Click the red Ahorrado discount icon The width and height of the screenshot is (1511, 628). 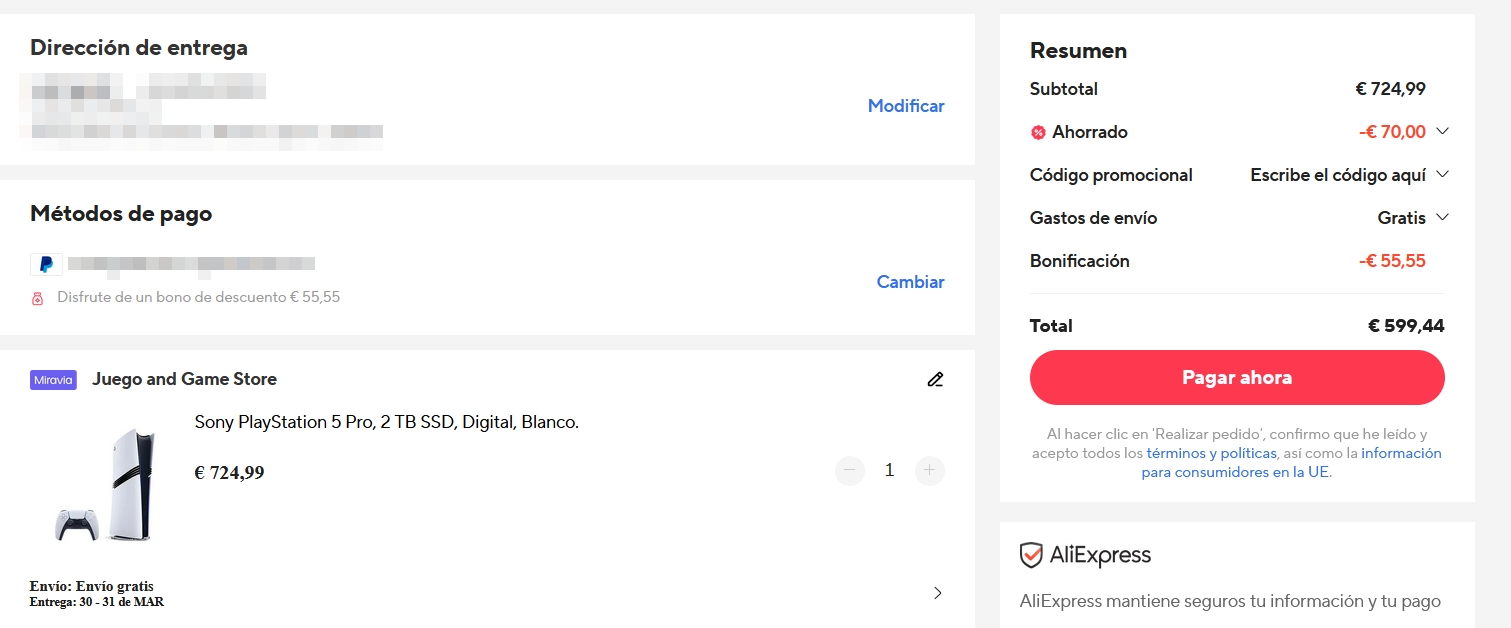point(1038,132)
